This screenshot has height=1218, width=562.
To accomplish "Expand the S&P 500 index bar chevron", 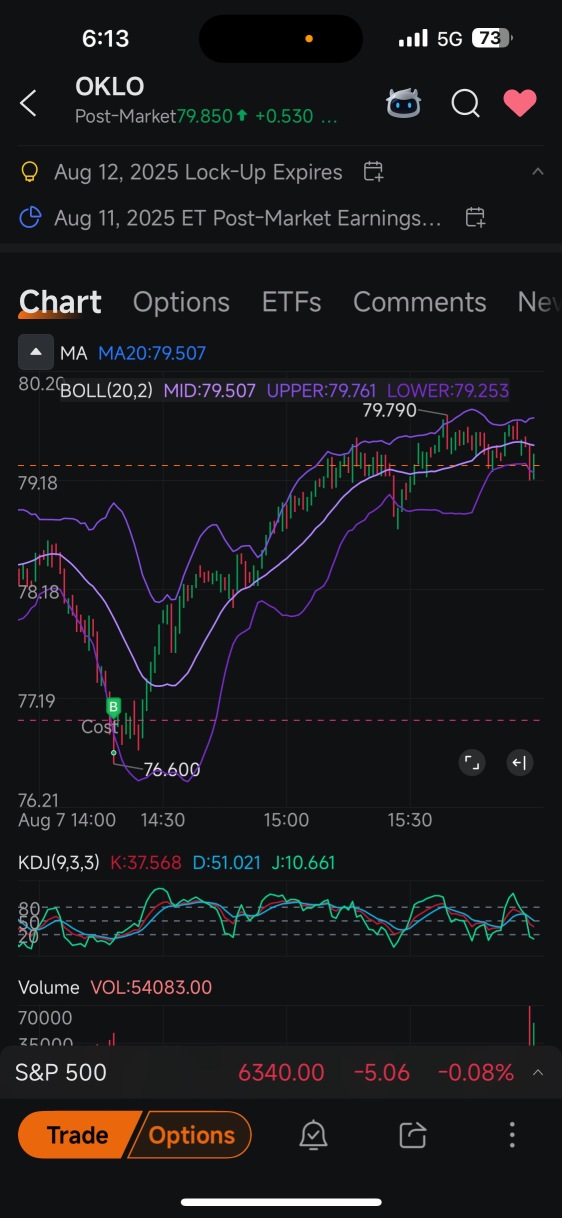I will coord(538,1072).
